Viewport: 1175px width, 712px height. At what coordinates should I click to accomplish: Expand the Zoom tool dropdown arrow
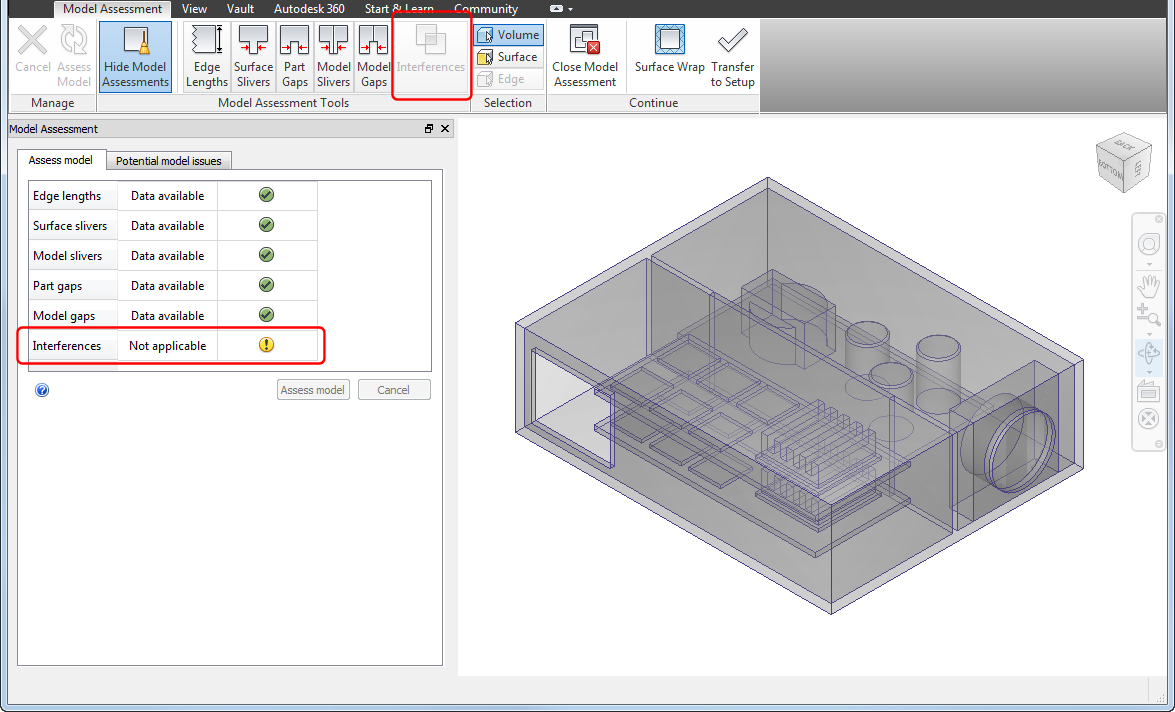(1149, 334)
